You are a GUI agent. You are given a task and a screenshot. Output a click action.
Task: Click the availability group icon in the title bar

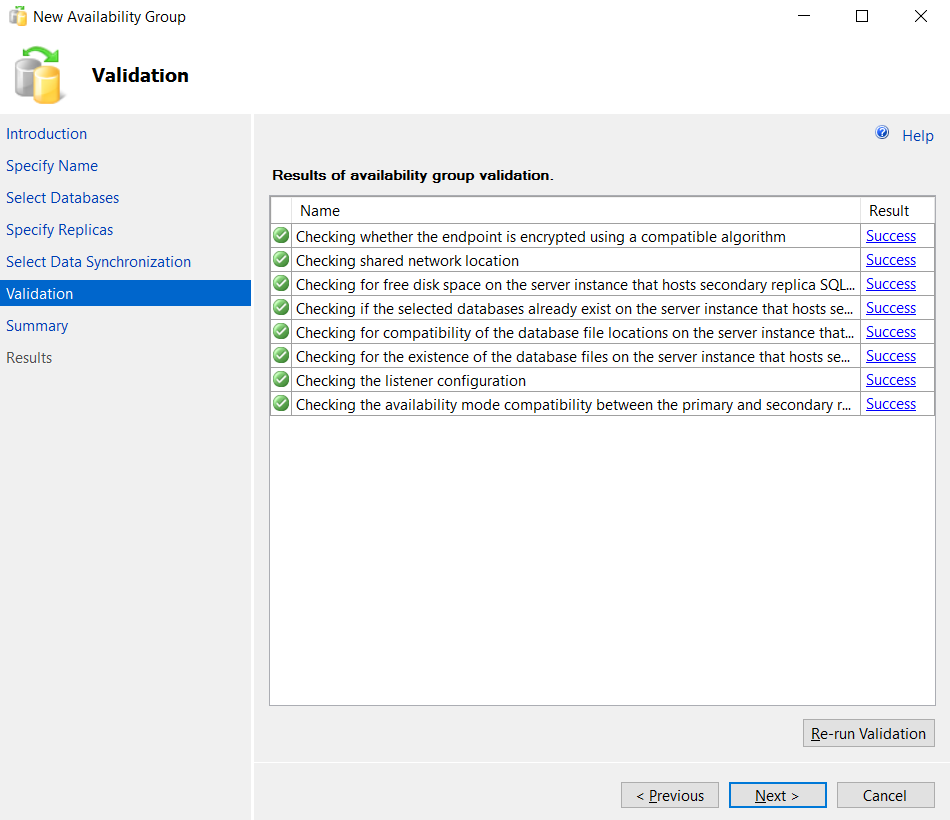[x=16, y=16]
